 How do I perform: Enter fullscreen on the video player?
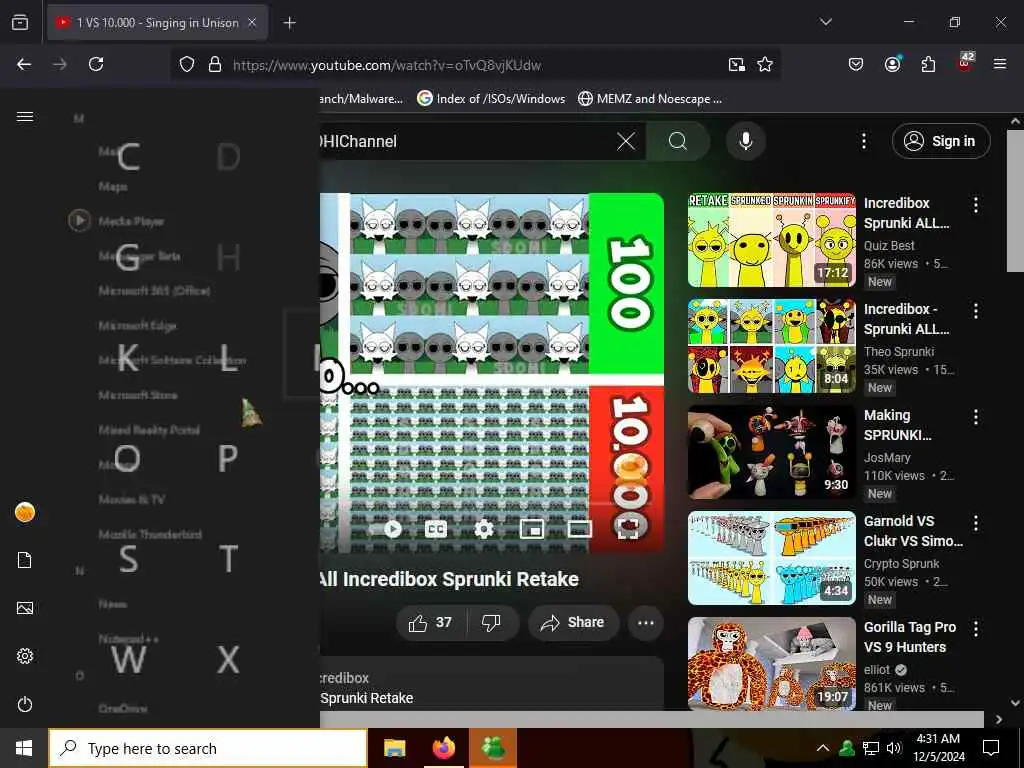[x=627, y=528]
